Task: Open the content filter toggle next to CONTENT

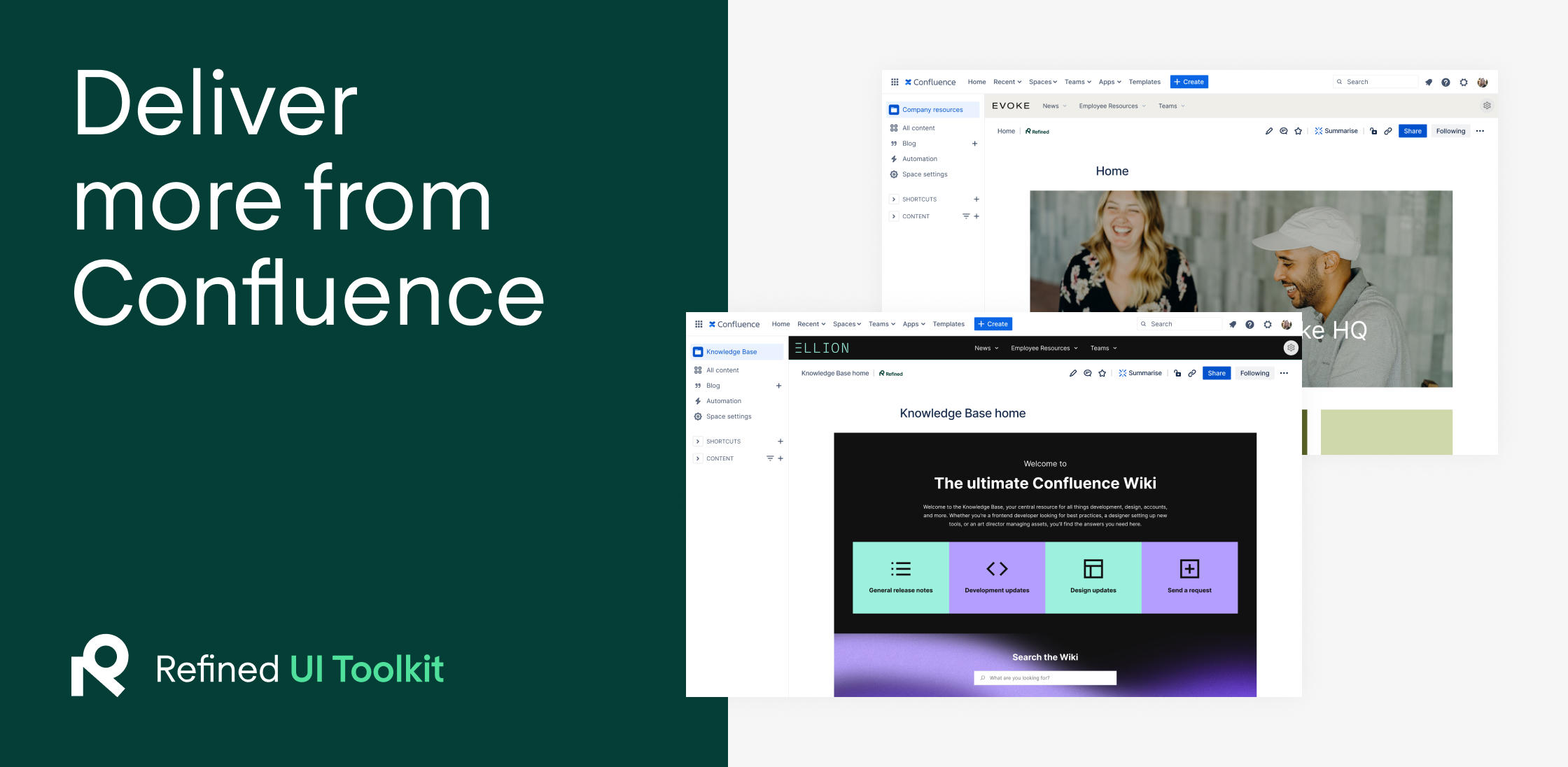Action: pos(771,458)
